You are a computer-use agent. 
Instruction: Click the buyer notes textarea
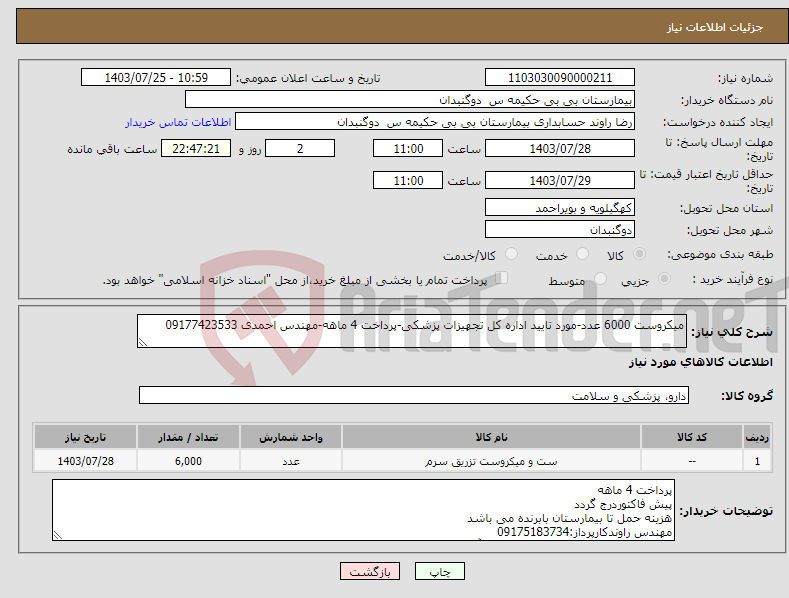click(363, 510)
